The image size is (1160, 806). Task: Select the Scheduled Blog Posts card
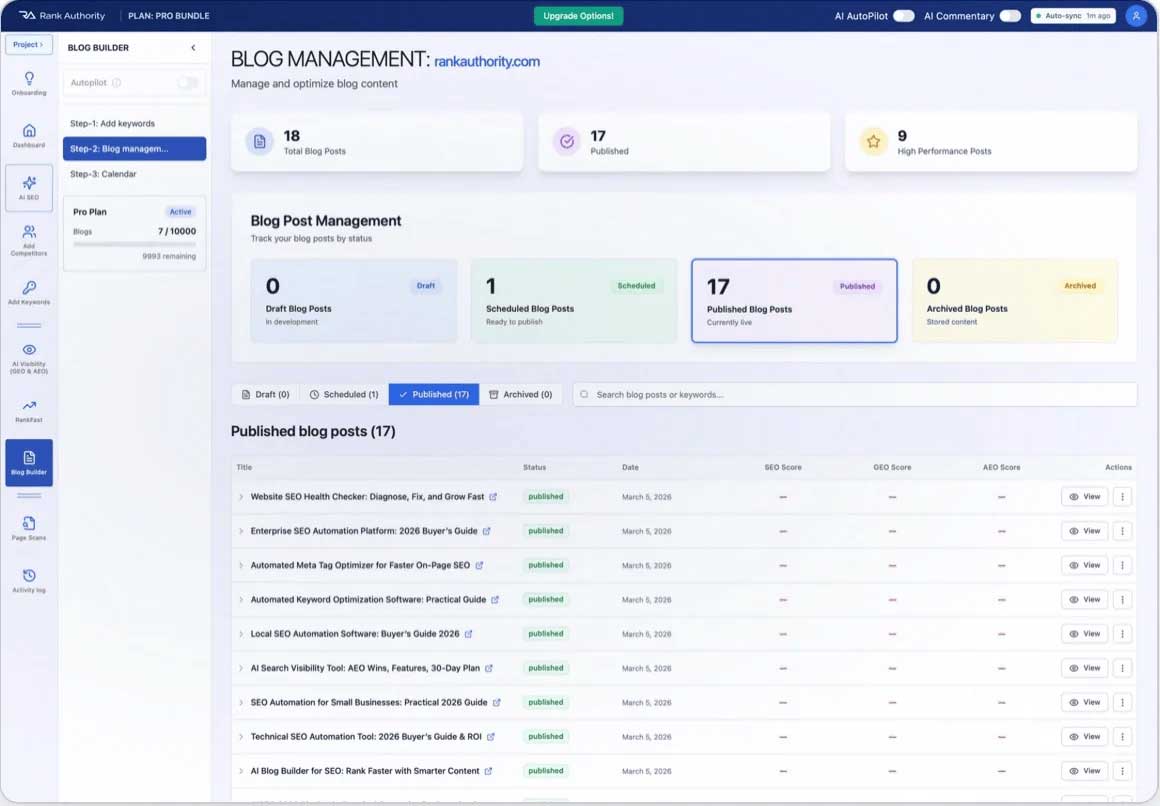point(573,300)
